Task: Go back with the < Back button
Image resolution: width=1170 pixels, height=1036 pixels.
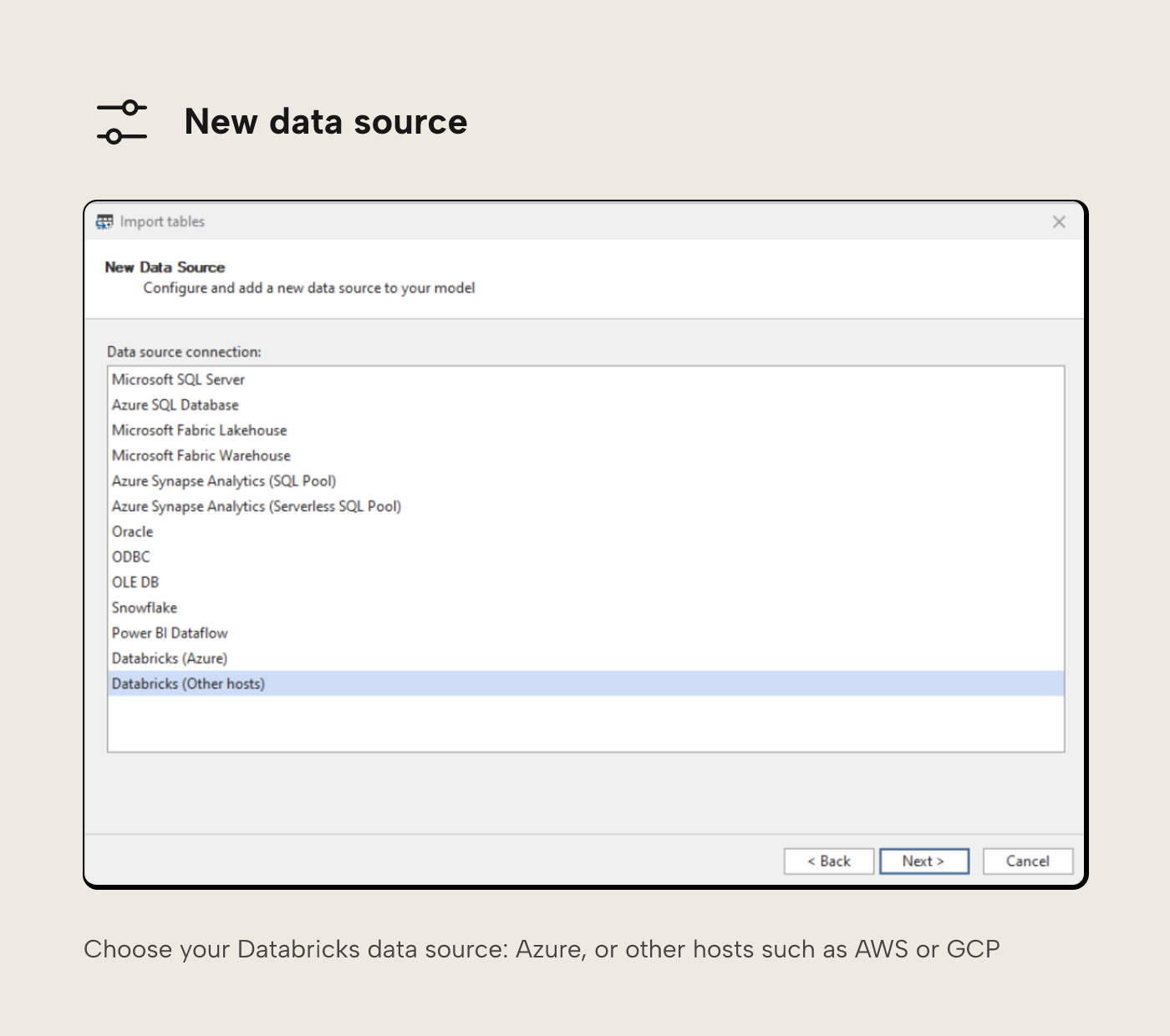Action: [829, 861]
